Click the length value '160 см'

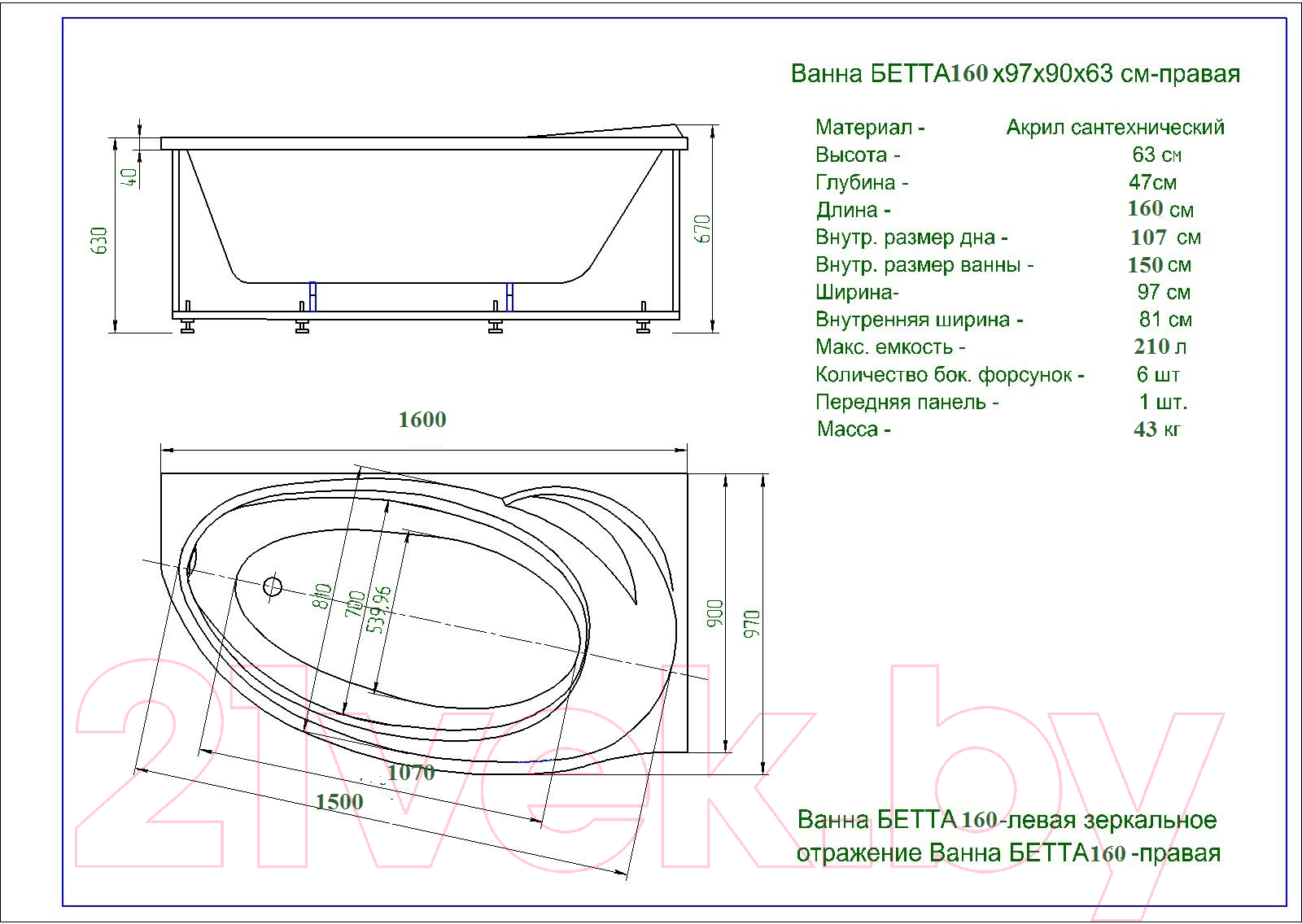pyautogui.click(x=1160, y=209)
